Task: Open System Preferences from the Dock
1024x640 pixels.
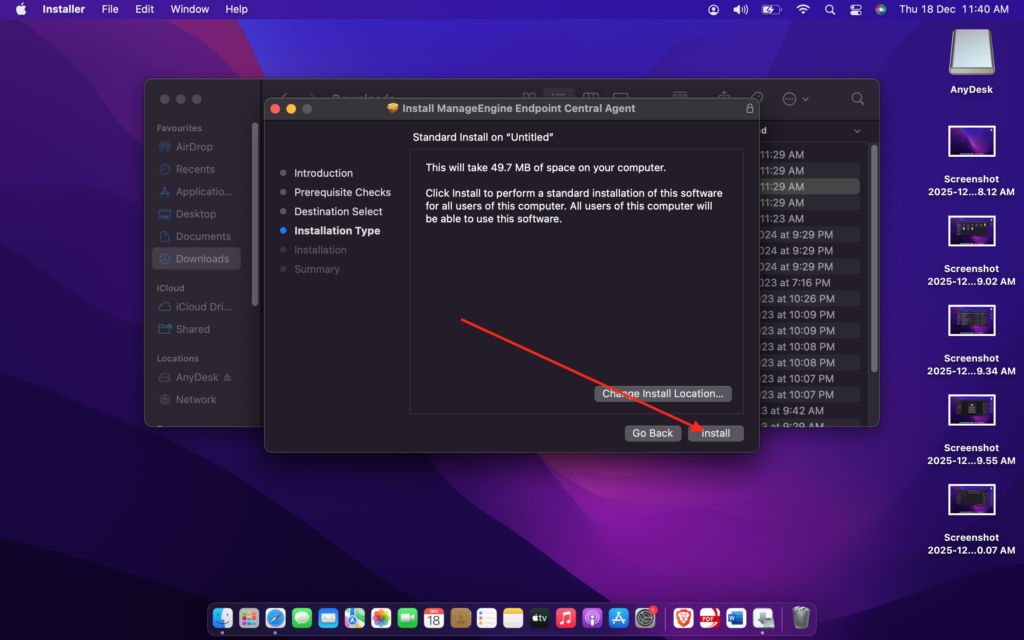Action: [x=645, y=618]
